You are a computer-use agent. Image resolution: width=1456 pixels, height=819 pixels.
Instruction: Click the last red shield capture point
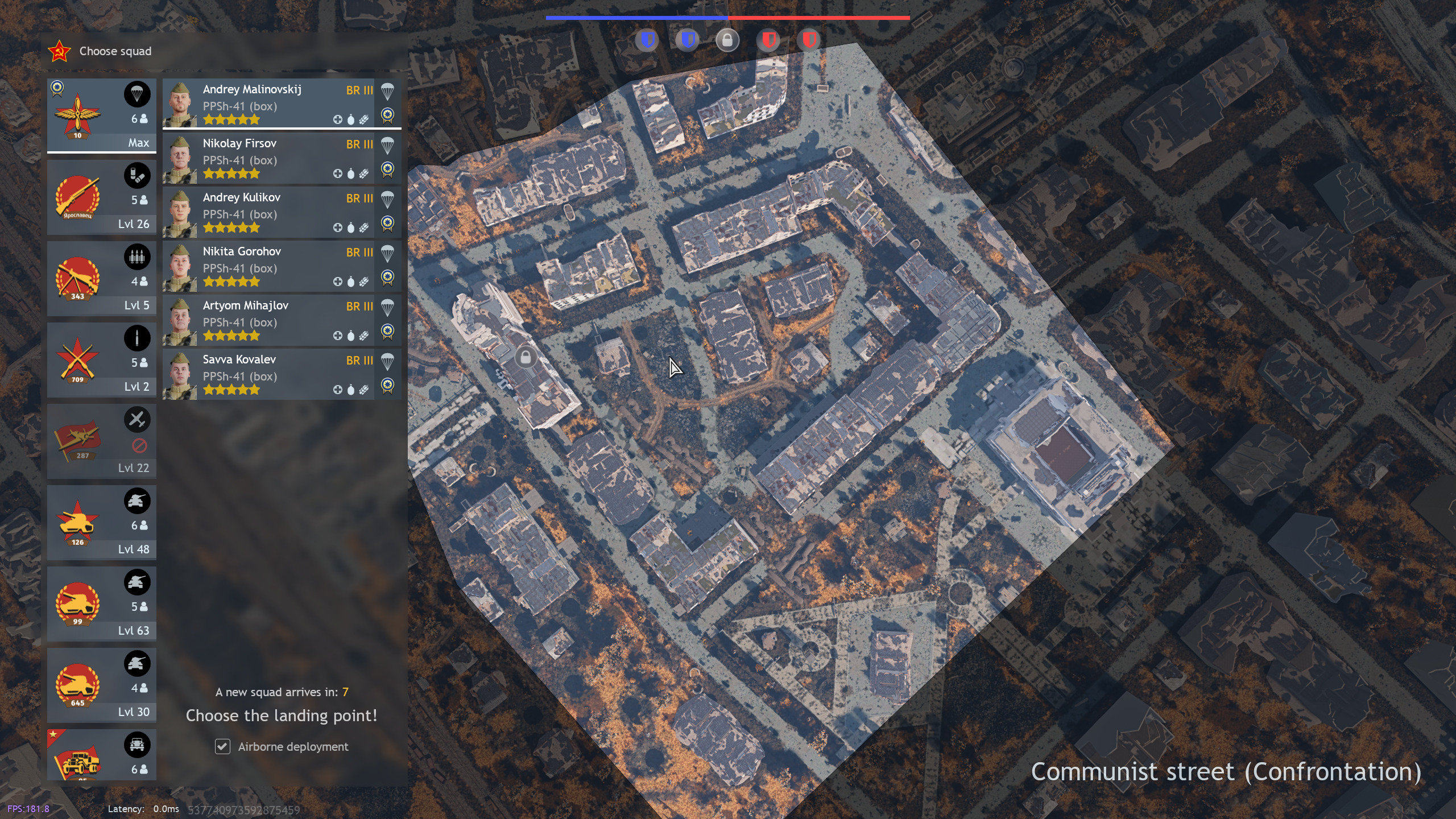pos(809,40)
